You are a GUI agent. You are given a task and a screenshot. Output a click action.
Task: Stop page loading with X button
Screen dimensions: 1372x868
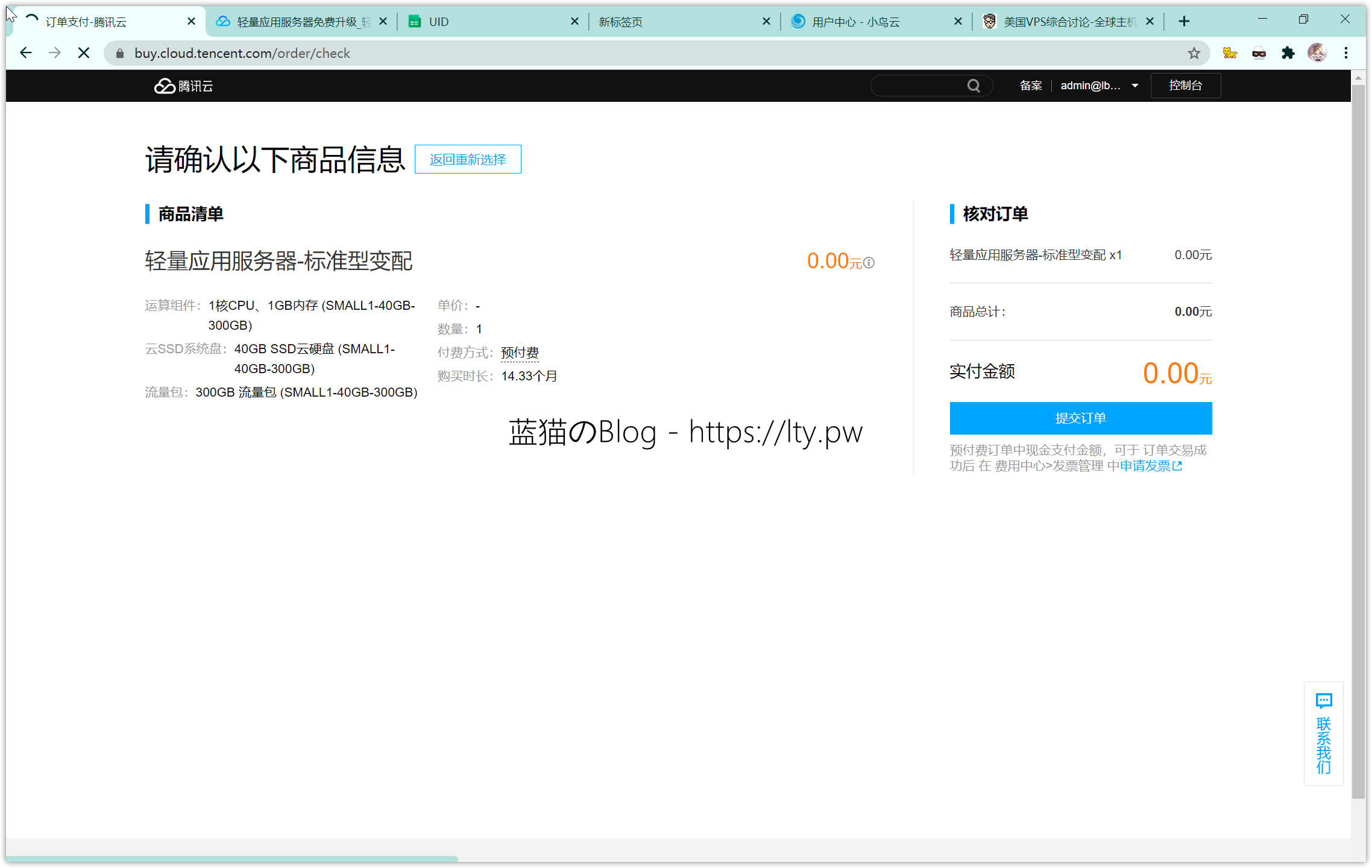click(84, 54)
